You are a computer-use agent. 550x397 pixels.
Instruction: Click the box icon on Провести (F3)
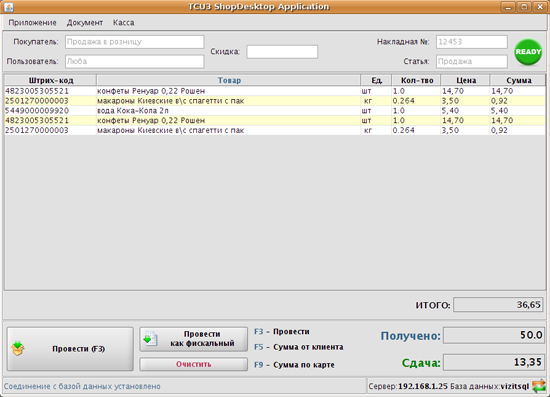(x=18, y=349)
